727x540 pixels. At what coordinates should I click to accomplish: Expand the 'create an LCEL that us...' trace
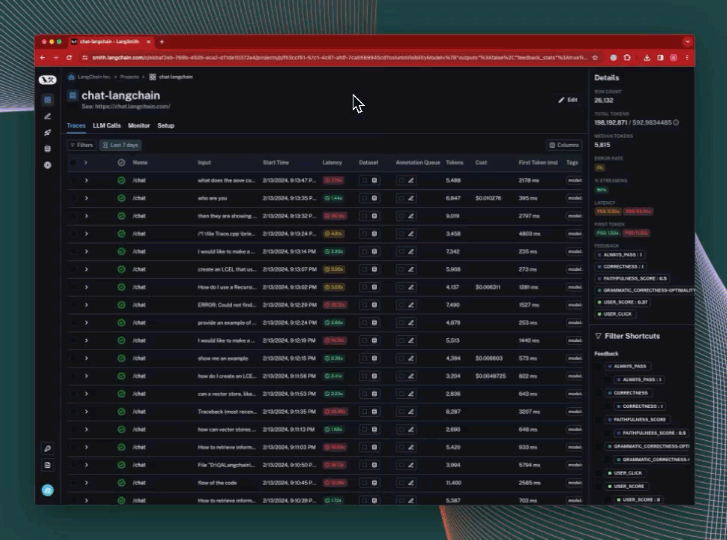pos(86,269)
